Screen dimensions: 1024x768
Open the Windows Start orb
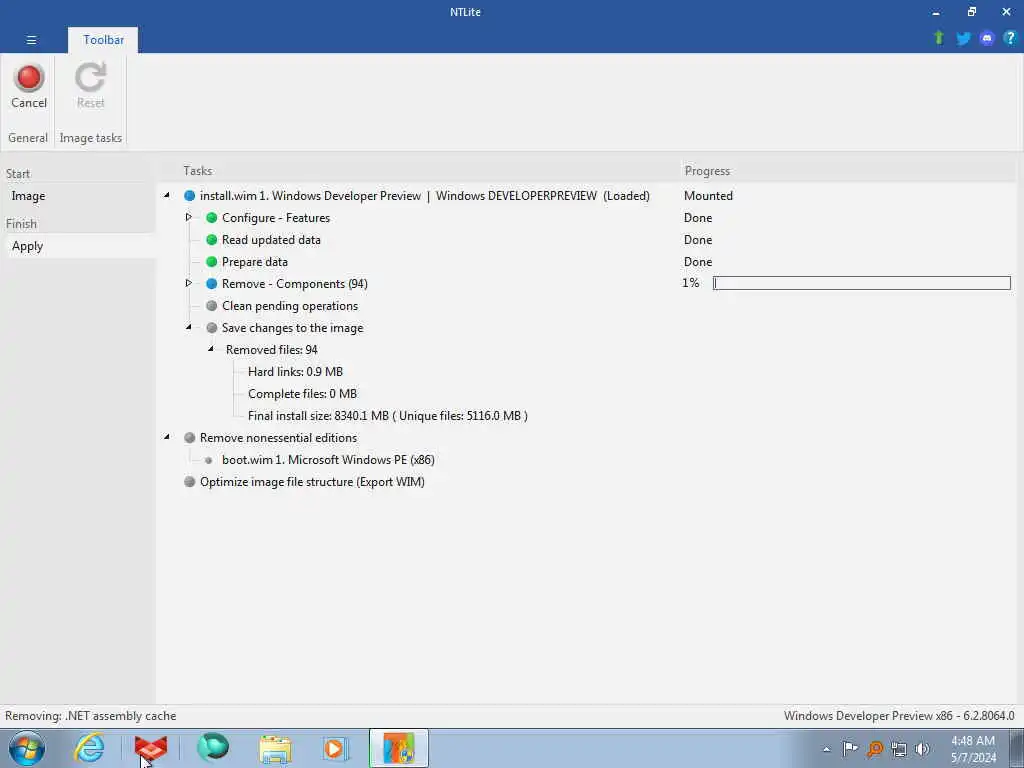(27, 748)
